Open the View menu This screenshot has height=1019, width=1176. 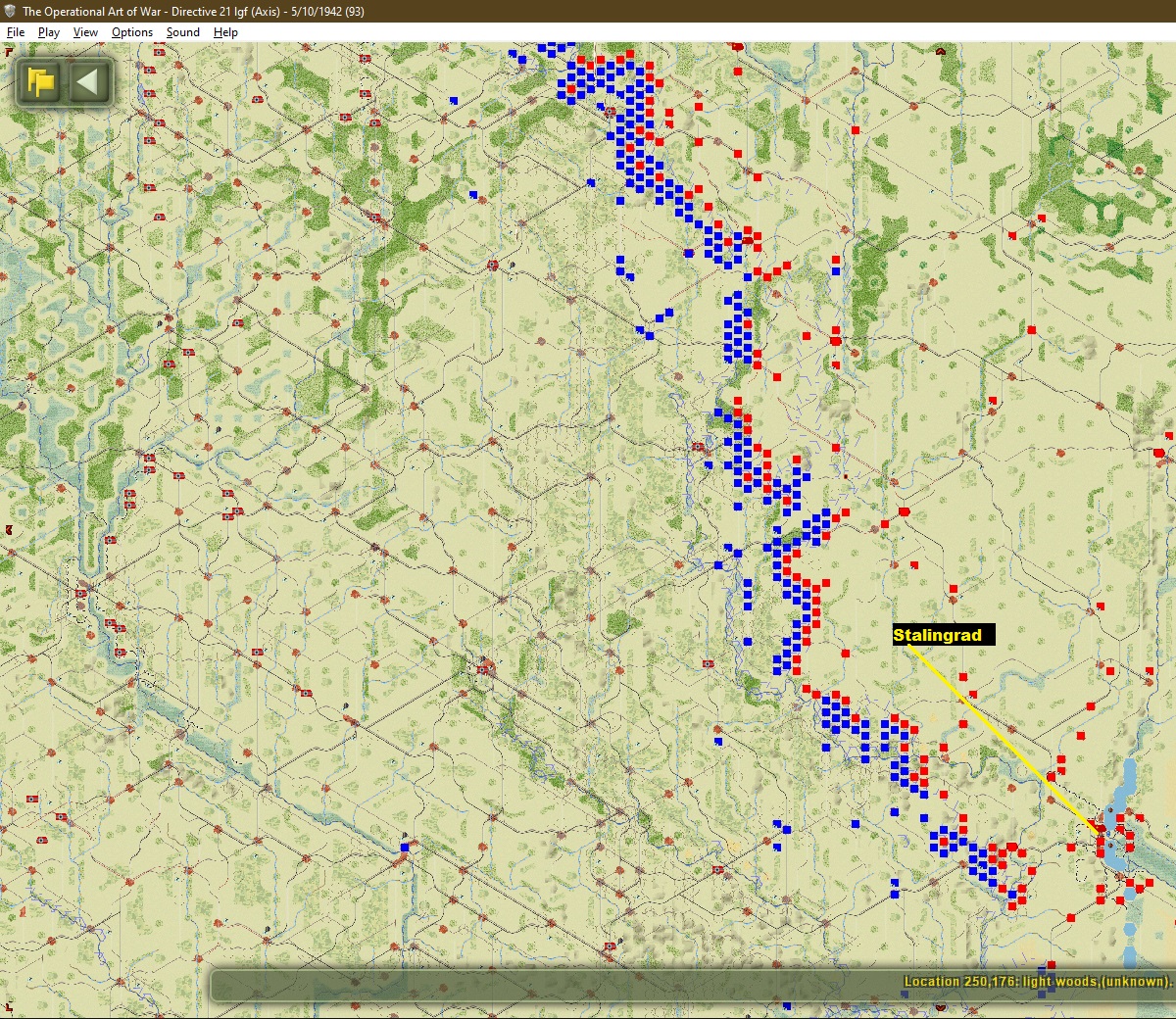pos(86,32)
